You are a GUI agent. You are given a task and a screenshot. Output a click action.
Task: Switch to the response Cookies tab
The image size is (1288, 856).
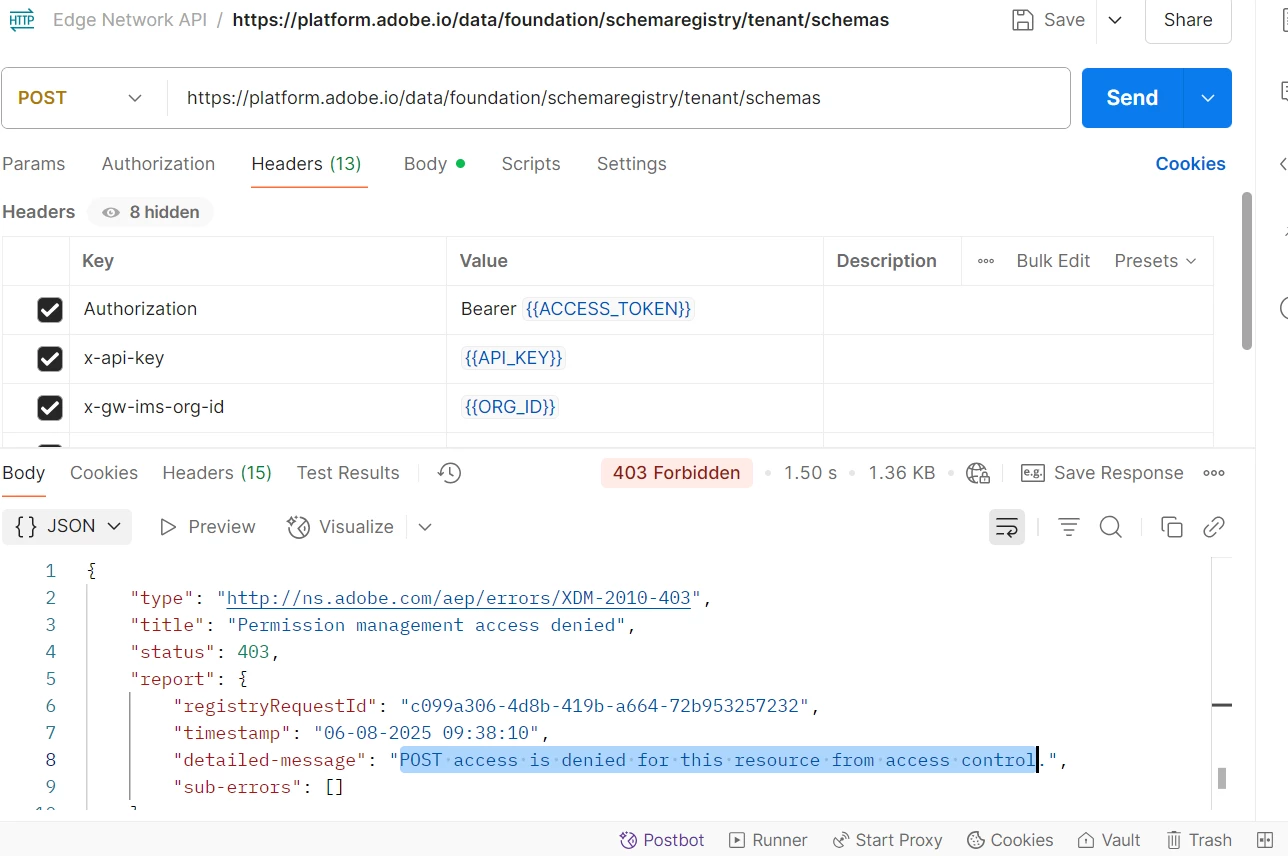[x=104, y=473]
